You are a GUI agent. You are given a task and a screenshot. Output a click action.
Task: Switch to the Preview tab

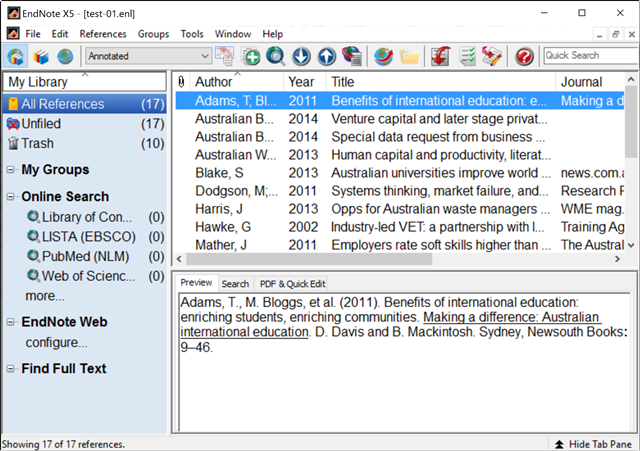click(x=196, y=282)
